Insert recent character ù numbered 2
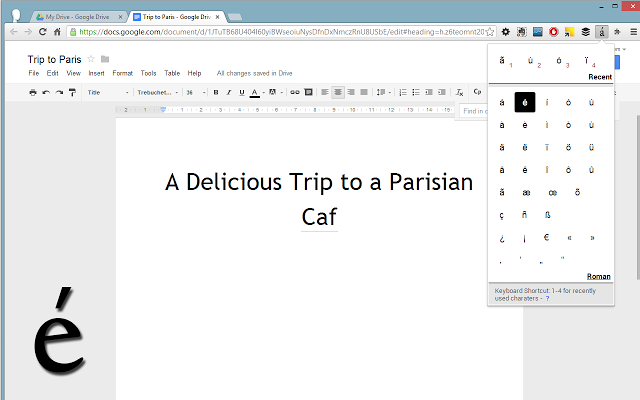This screenshot has height=400, width=640. tap(533, 61)
